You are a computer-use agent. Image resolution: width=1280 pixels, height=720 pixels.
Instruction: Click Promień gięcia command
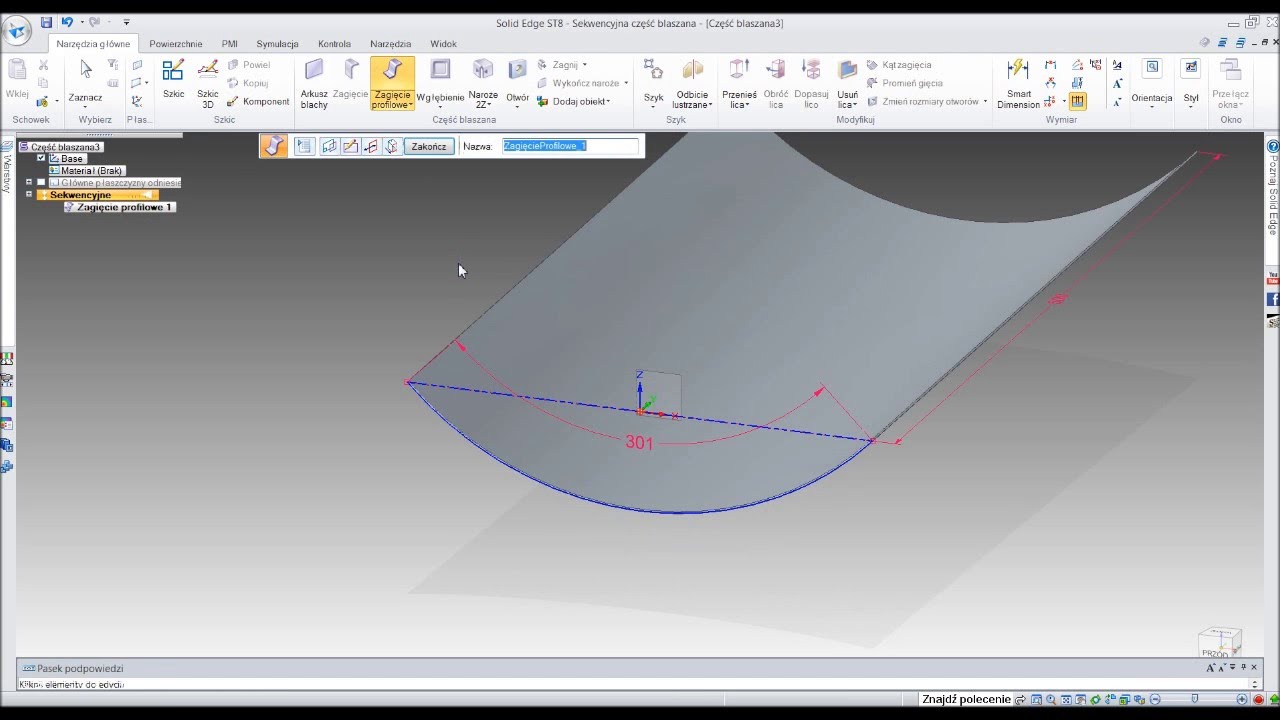pyautogui.click(x=905, y=83)
